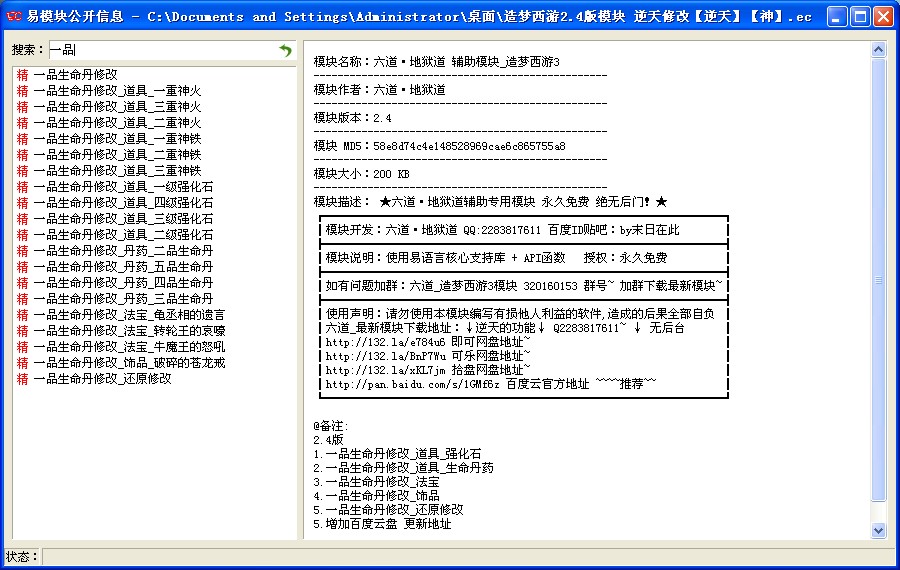Click the 模块作者：六道·地狱道 line
The image size is (900, 570).
tap(379, 90)
